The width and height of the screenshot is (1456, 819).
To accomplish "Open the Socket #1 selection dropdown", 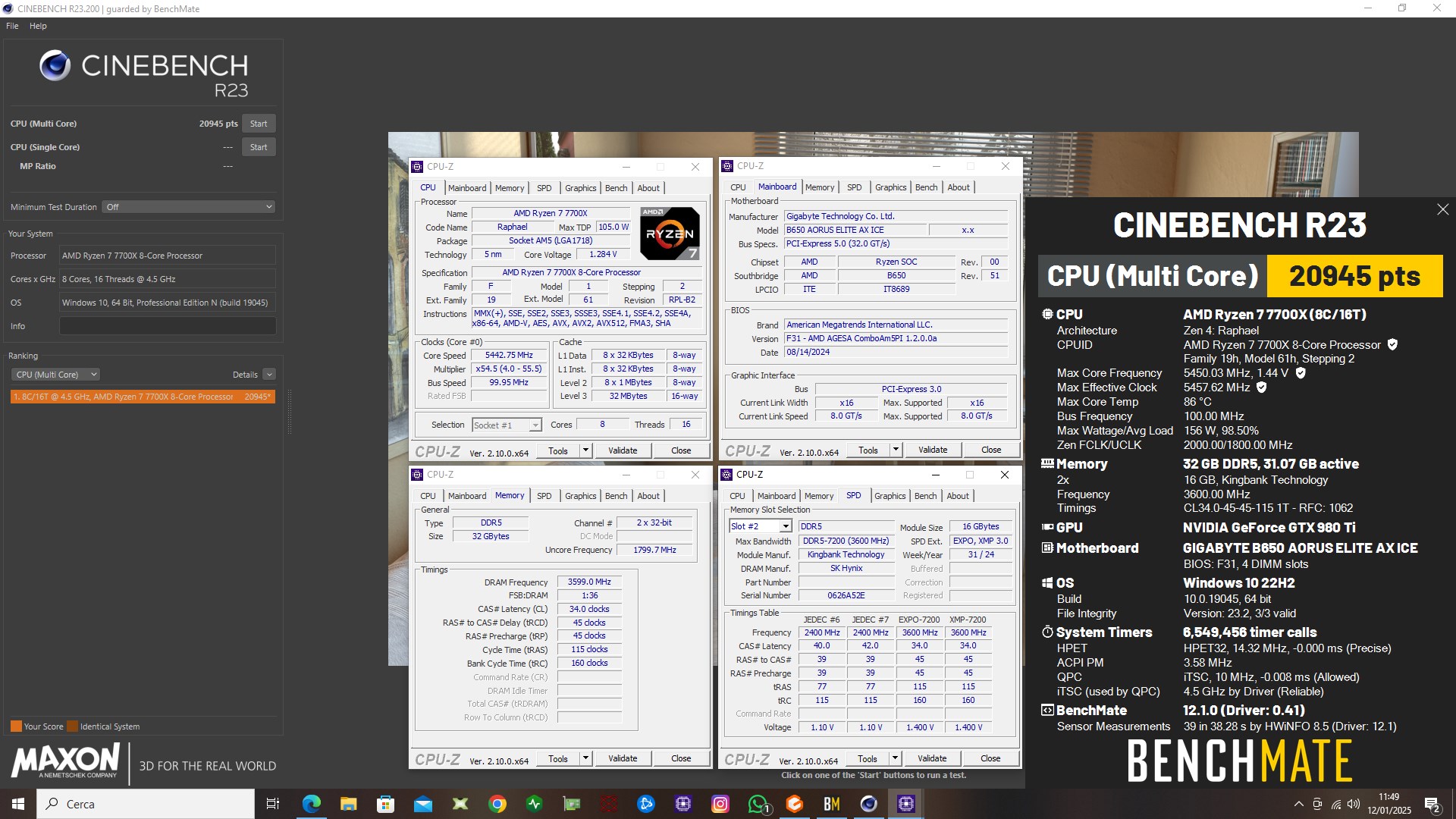I will 507,425.
